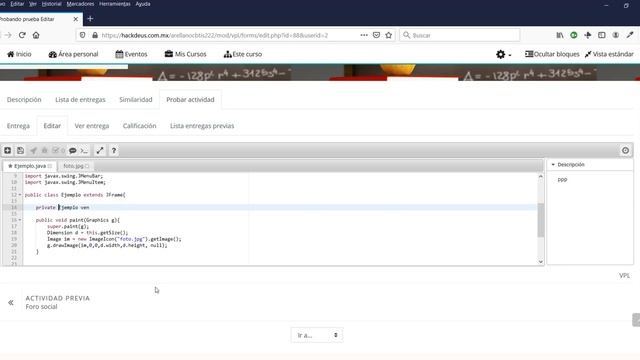Open the Historial menu
640x360 pixels.
pyautogui.click(x=51, y=4)
